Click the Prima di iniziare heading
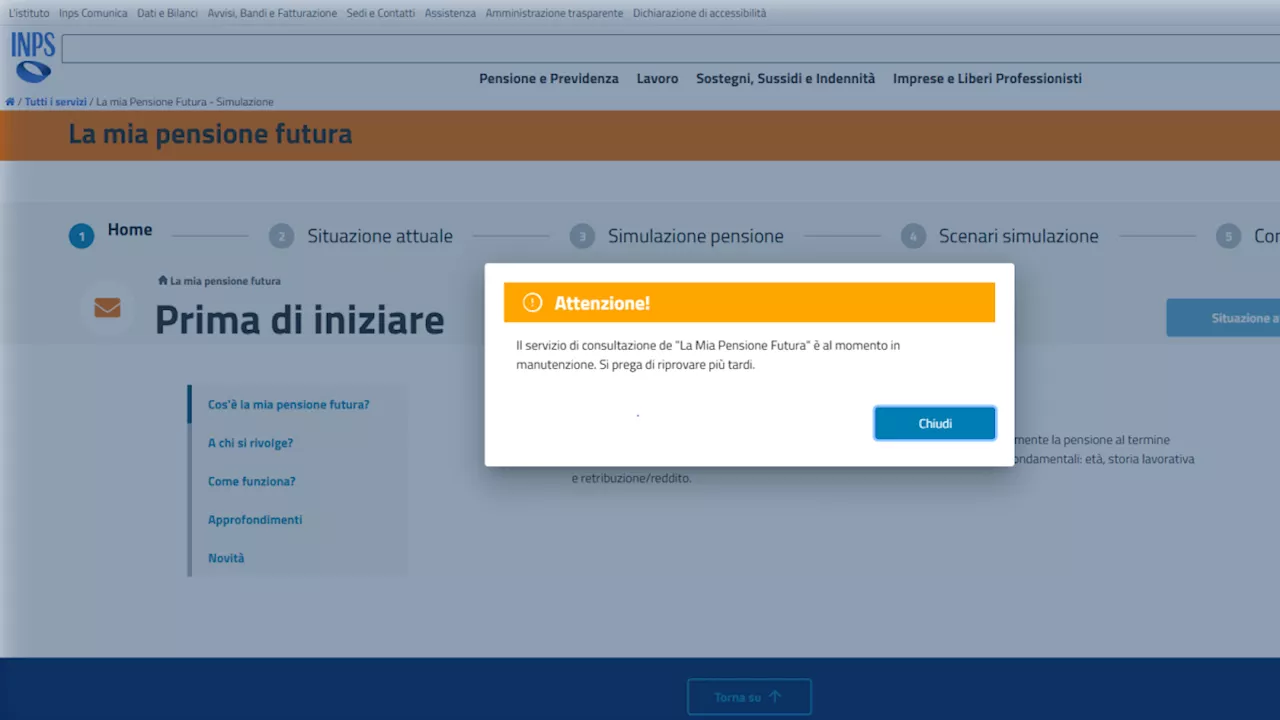 [300, 320]
